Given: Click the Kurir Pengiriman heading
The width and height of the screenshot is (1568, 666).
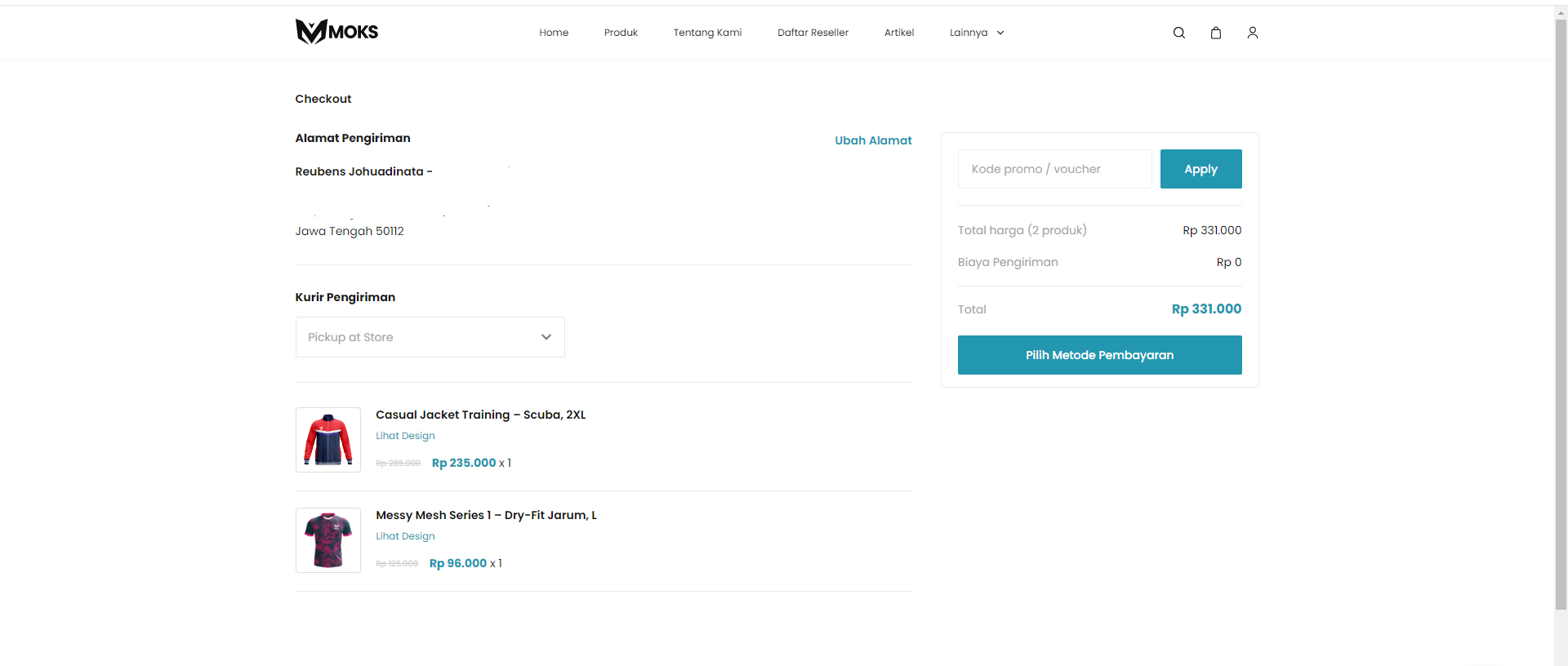Looking at the screenshot, I should [x=345, y=297].
